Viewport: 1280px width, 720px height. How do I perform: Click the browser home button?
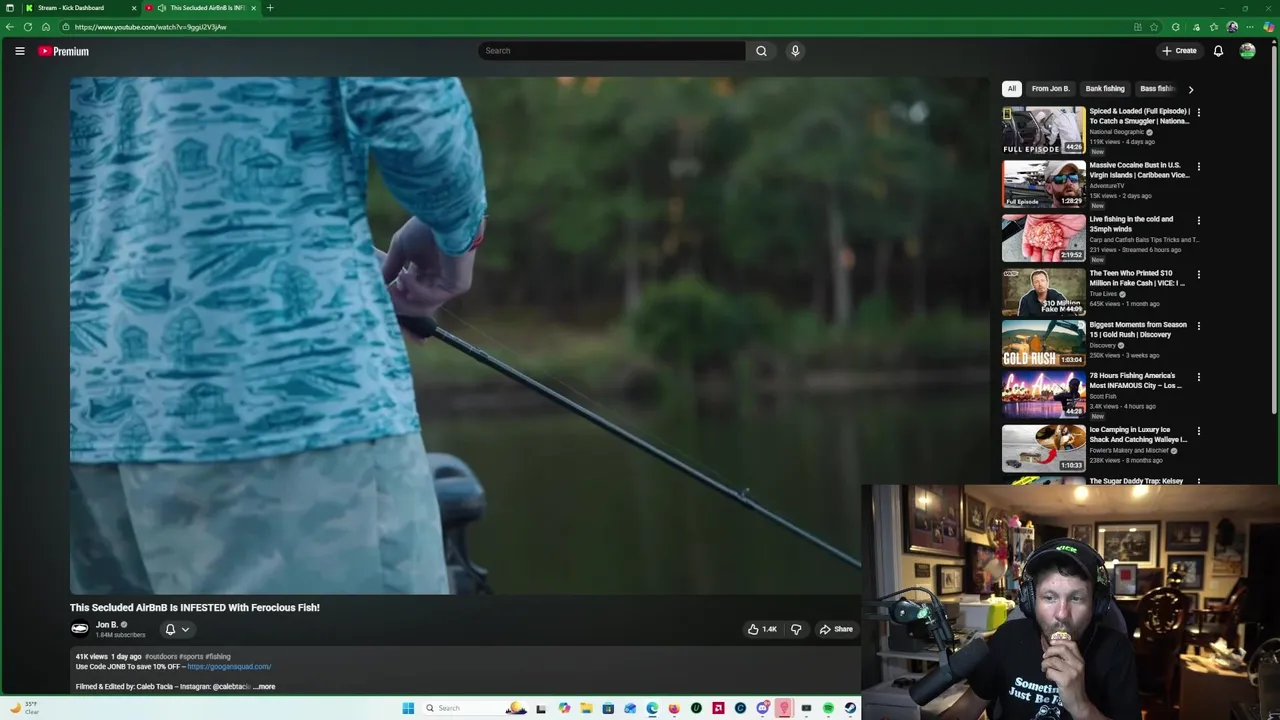pyautogui.click(x=46, y=27)
